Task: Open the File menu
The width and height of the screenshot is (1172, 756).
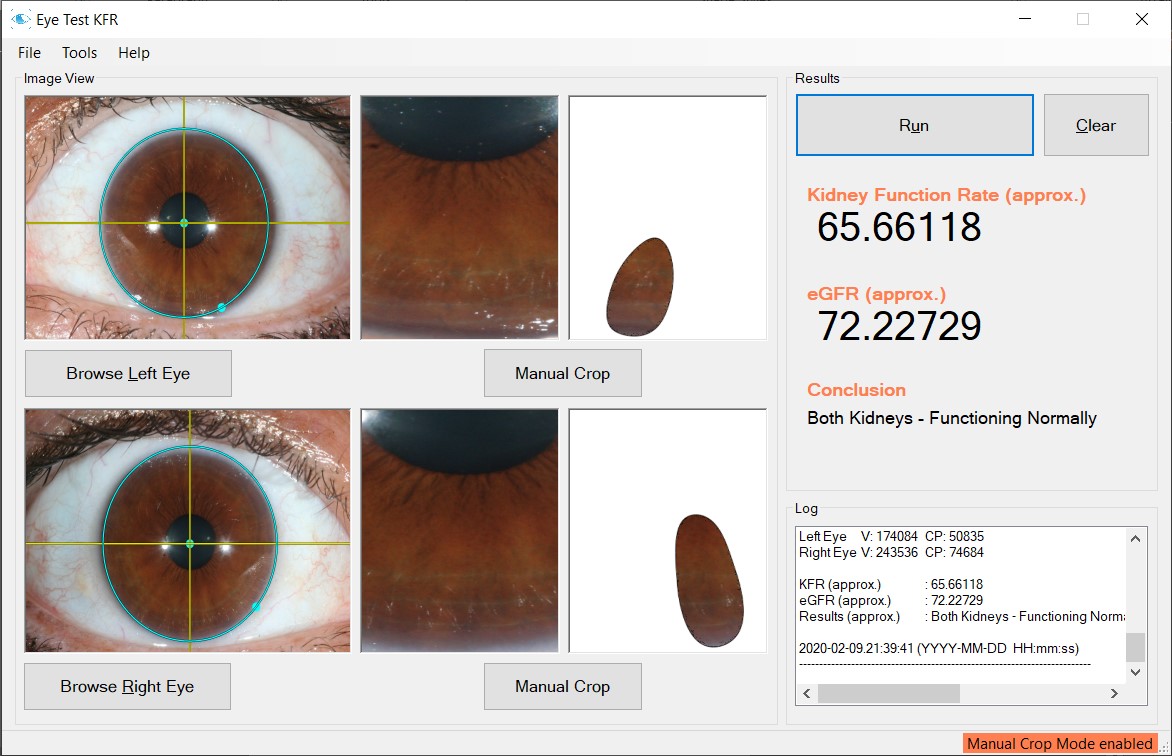Action: coord(29,53)
